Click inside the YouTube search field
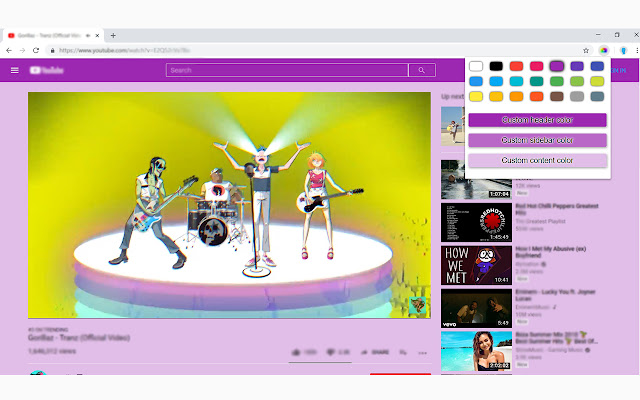Image resolution: width=640 pixels, height=400 pixels. pos(287,70)
